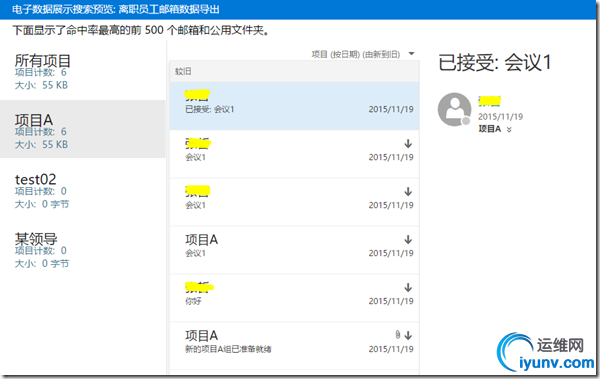Click the down-arrow icon on the 你好 message

click(x=408, y=288)
